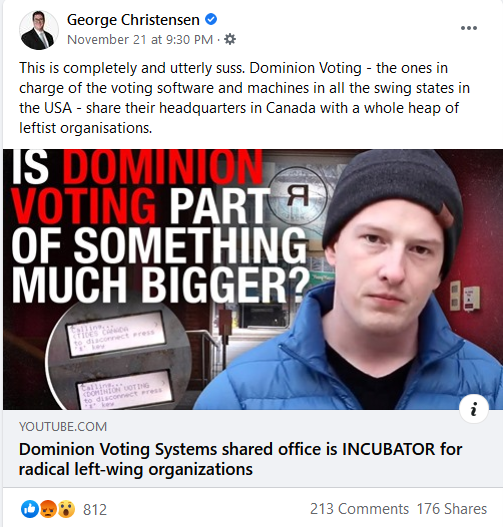Click the Angry reaction icon

(x=48, y=509)
